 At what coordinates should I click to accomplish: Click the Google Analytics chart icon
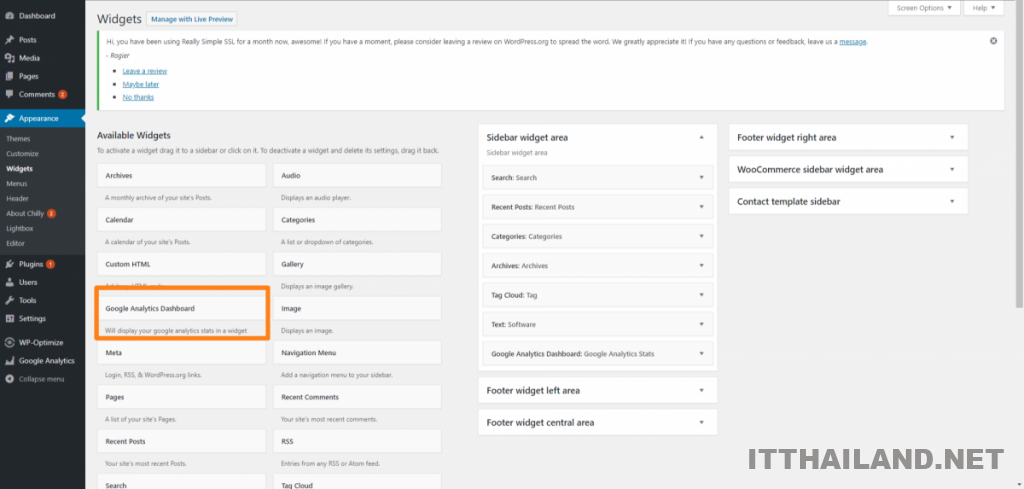9,361
